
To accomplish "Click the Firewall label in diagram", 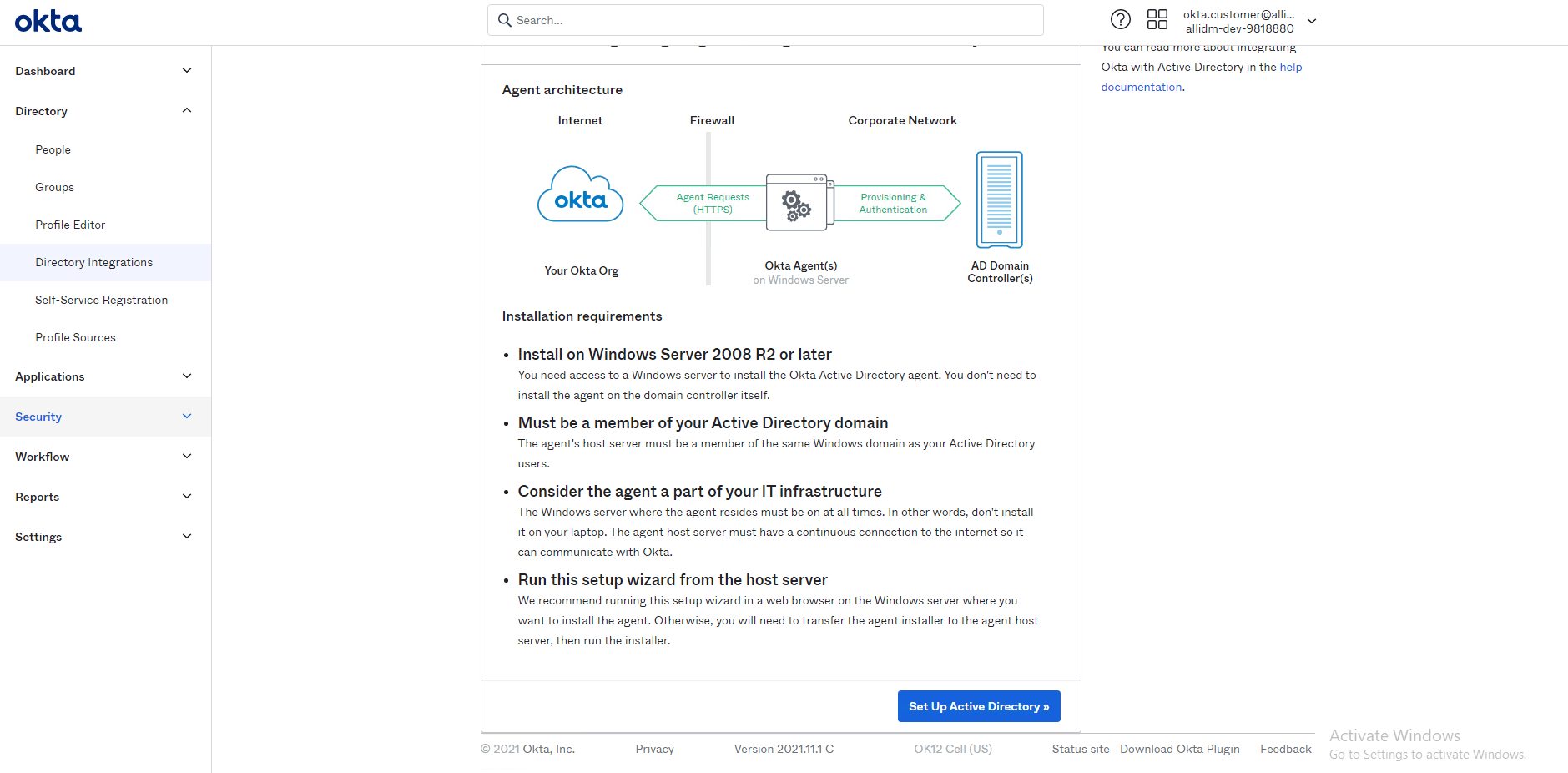I will [712, 120].
